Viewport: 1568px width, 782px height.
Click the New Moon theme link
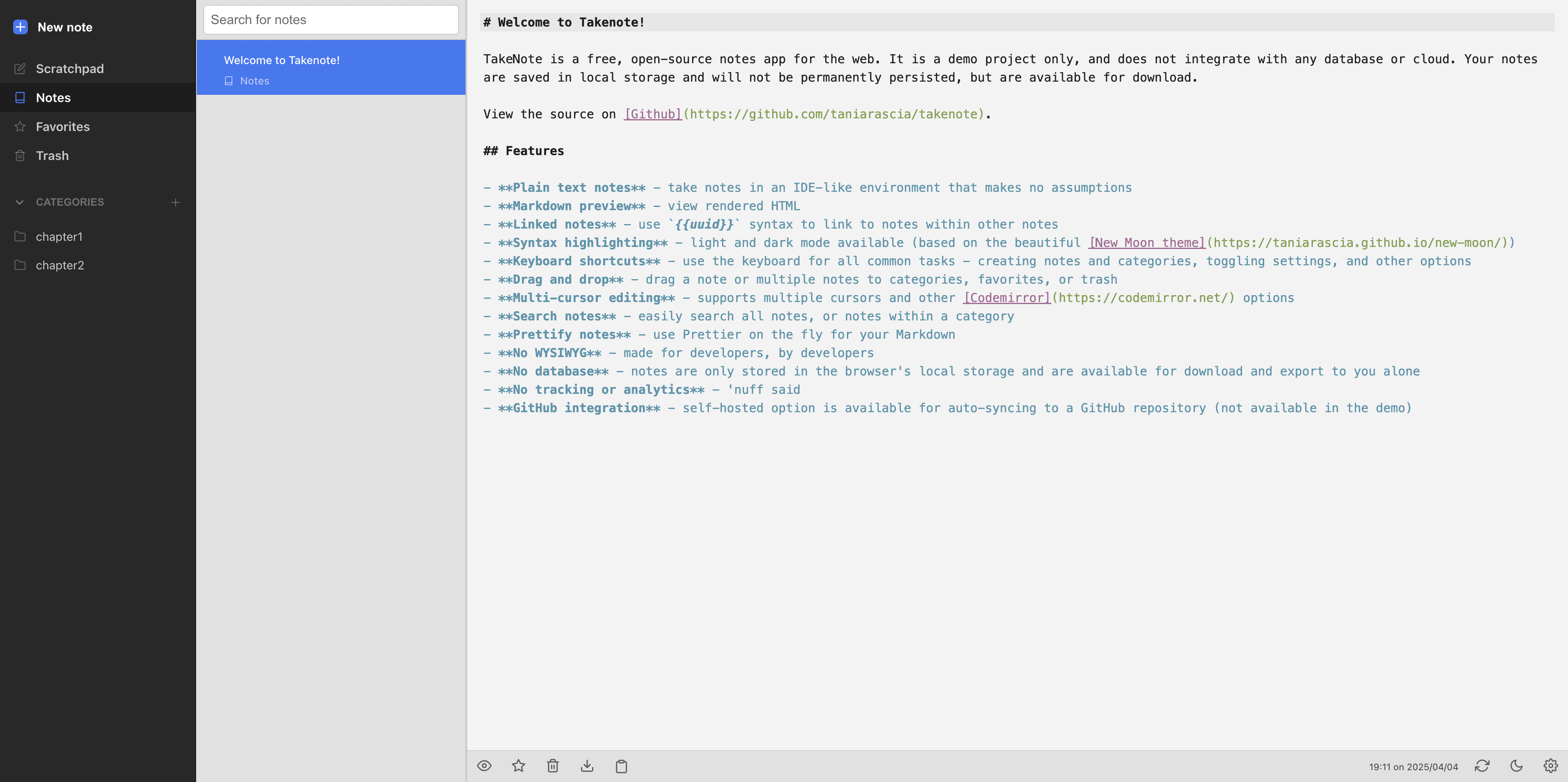[x=1147, y=242]
